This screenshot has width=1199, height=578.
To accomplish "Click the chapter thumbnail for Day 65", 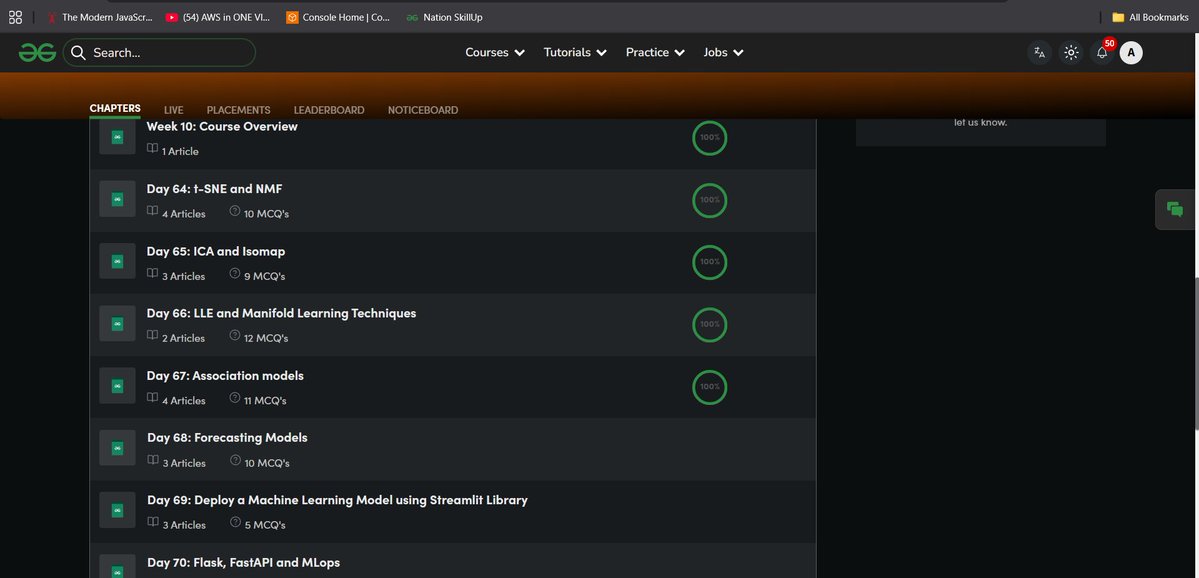I will pyautogui.click(x=118, y=261).
